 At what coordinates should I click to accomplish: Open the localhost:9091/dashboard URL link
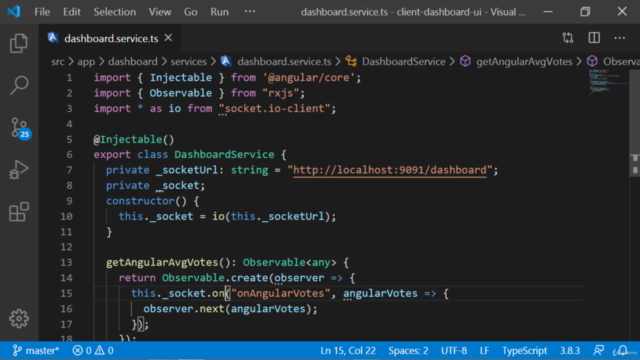coord(390,170)
